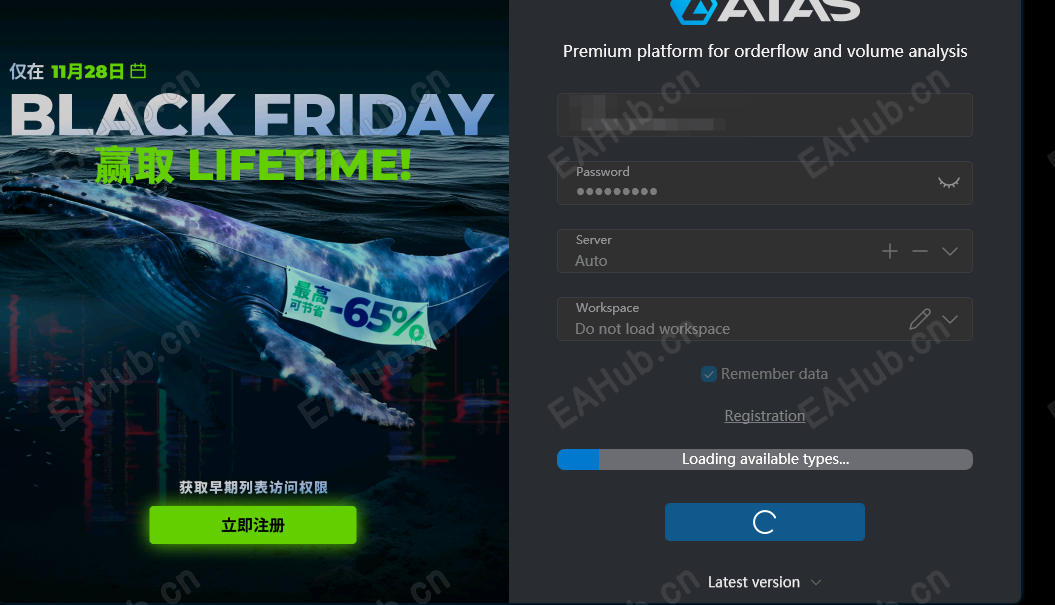Open the Registration link

pyautogui.click(x=764, y=416)
